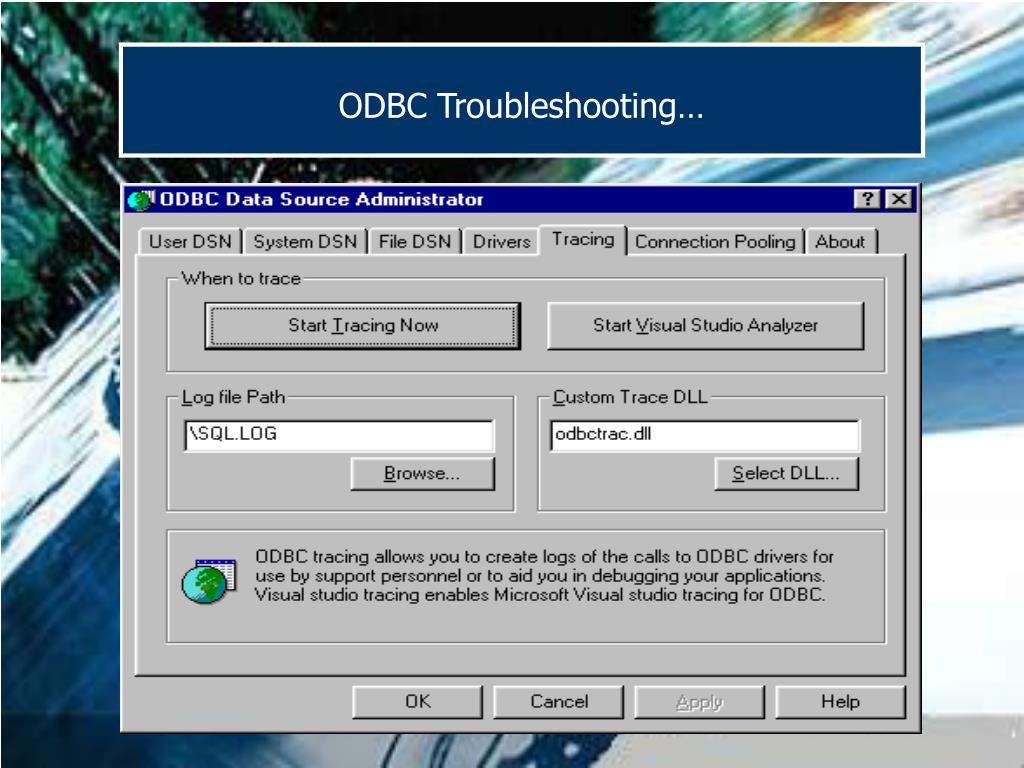
Task: Start Visual Studio Analyzer
Action: 705,325
